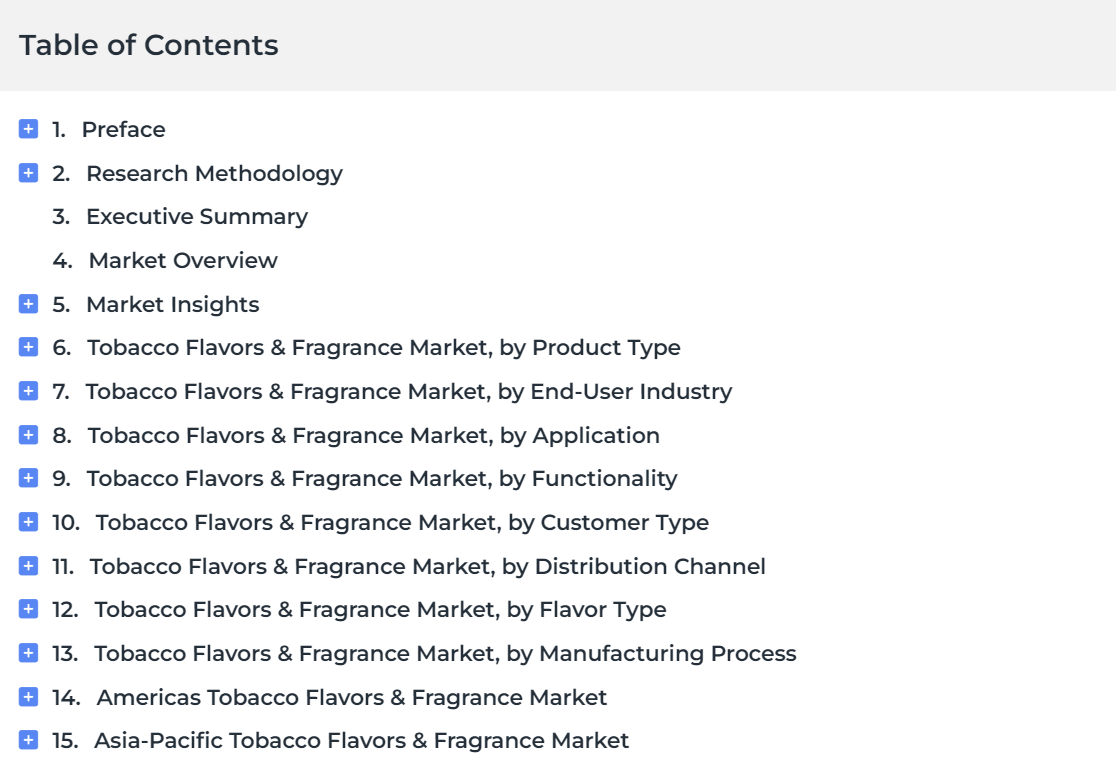Click plus icon beside by Application
This screenshot has height=765, width=1116.
tap(28, 435)
